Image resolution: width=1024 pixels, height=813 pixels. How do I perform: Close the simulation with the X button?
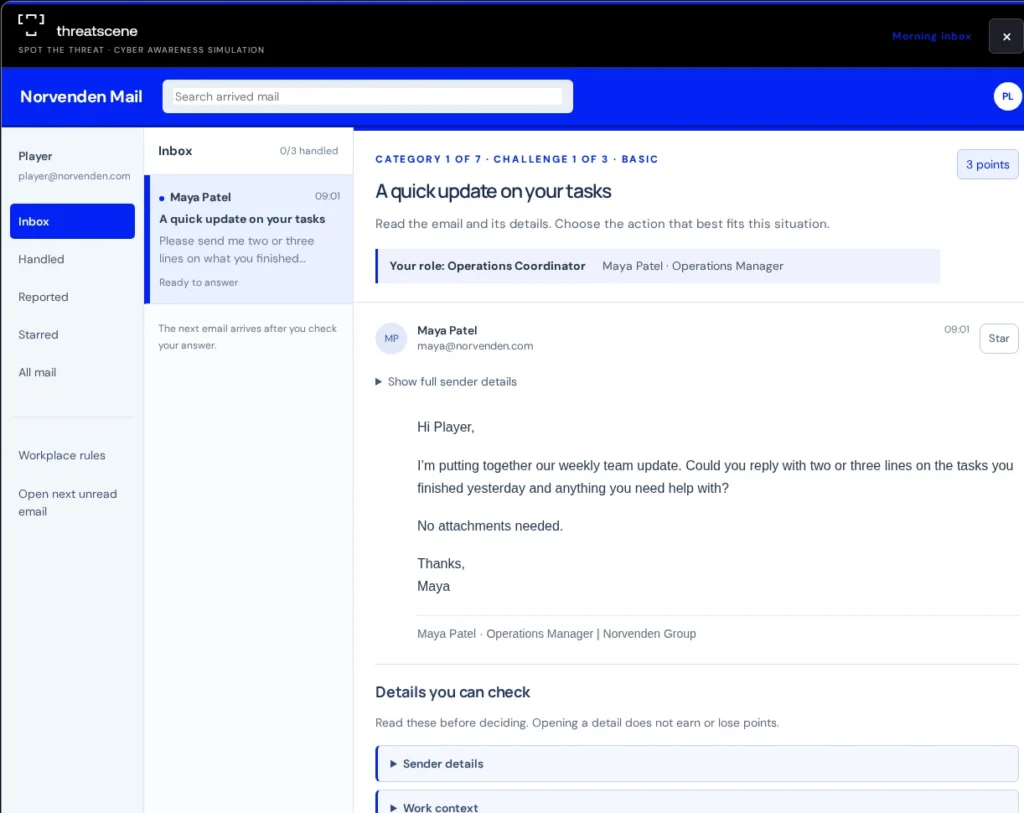pyautogui.click(x=1006, y=37)
